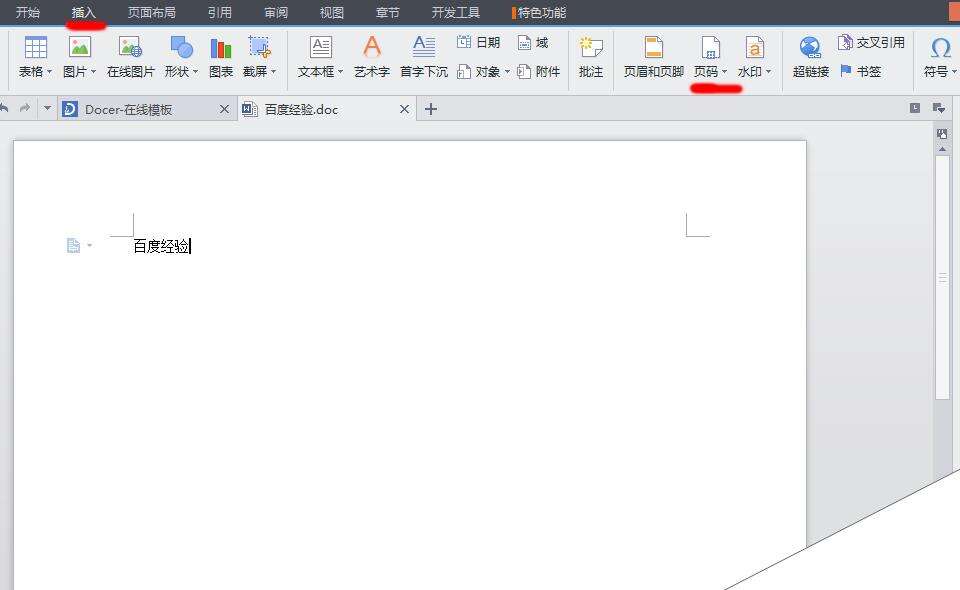
Task: Click the vertical scrollbar up arrow
Action: [942, 149]
